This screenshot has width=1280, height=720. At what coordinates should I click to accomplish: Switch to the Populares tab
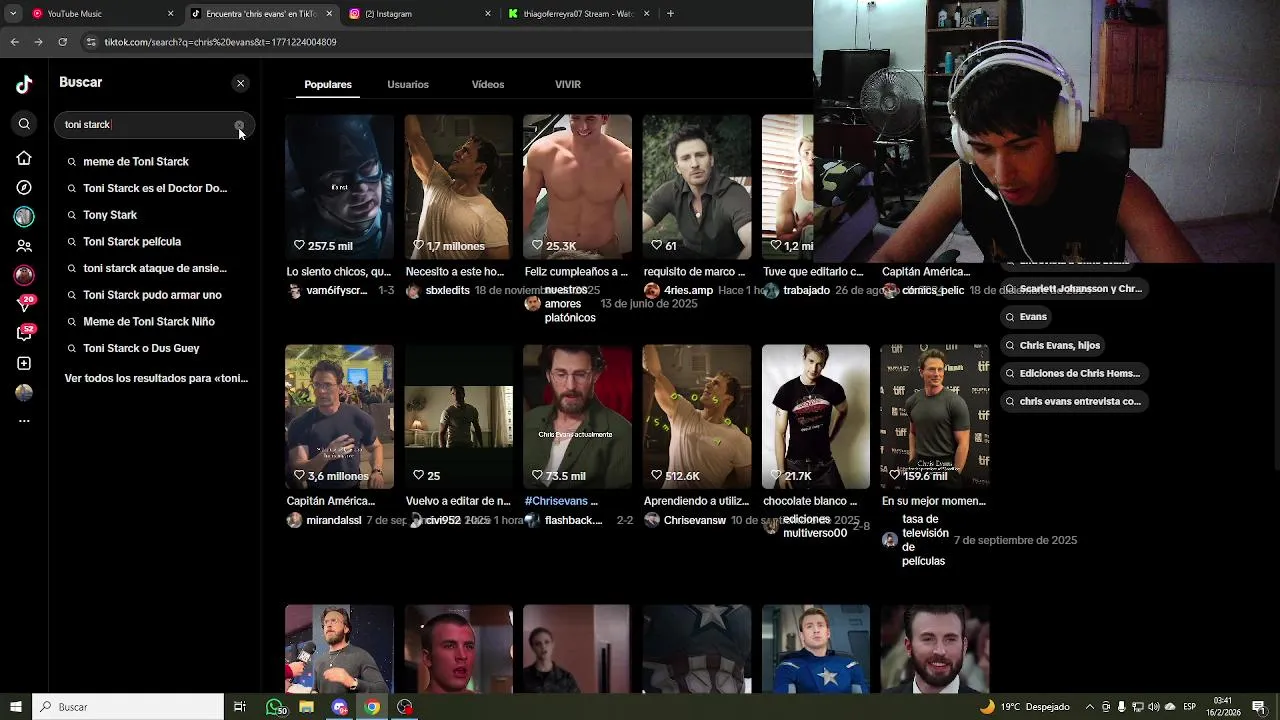pyautogui.click(x=328, y=85)
